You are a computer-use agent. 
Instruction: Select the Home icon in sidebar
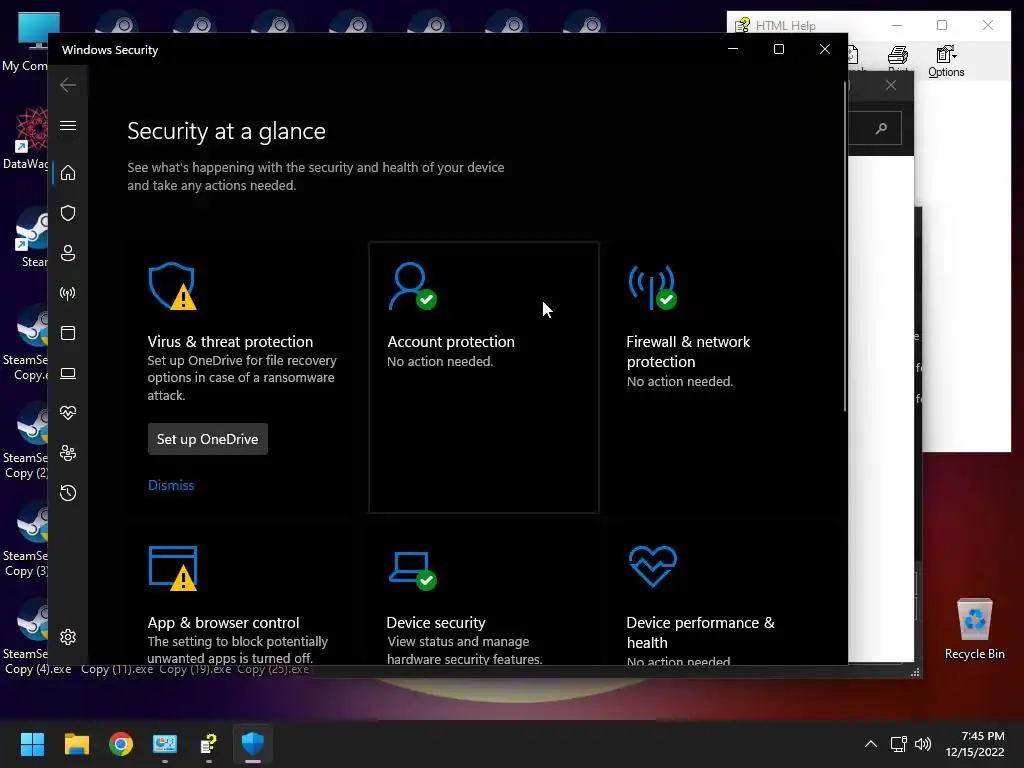(x=68, y=173)
